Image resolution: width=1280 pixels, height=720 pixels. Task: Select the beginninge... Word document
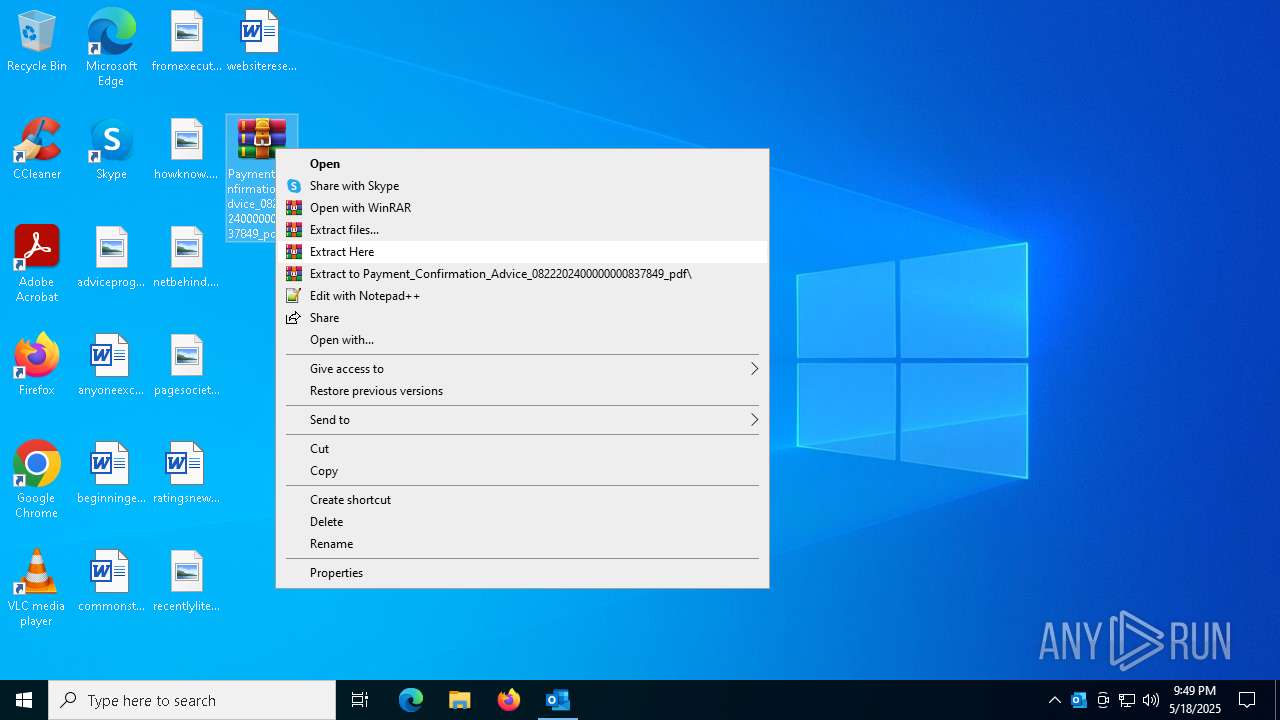(111, 474)
